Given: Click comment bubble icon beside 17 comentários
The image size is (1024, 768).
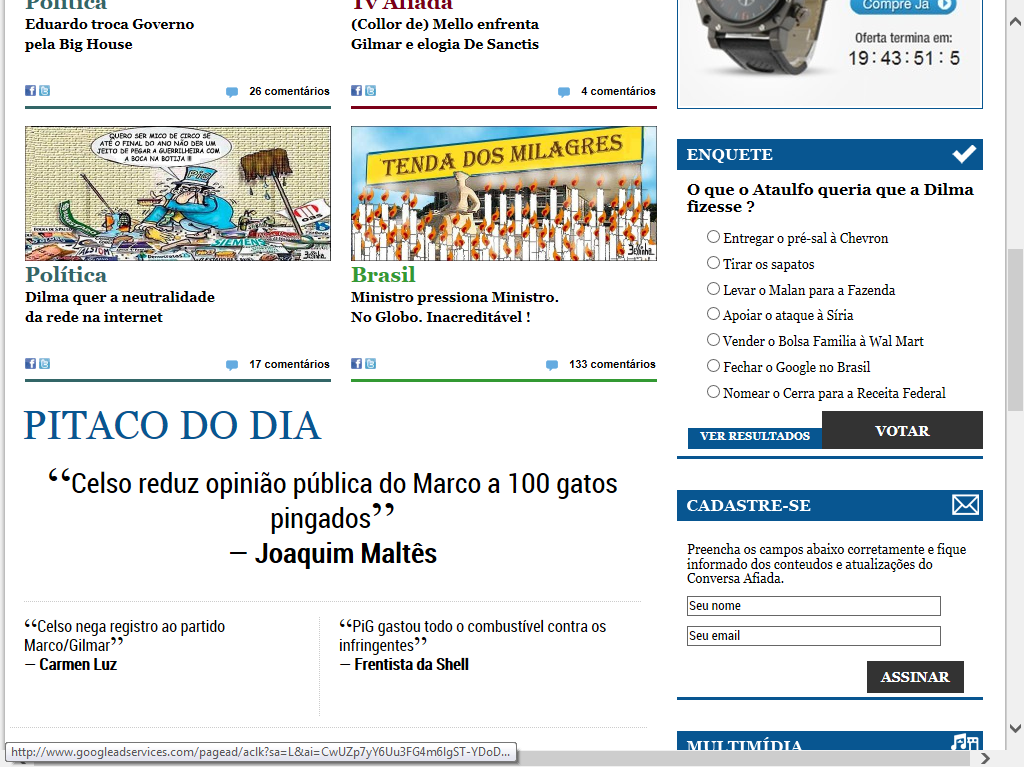Looking at the screenshot, I should click(x=232, y=365).
